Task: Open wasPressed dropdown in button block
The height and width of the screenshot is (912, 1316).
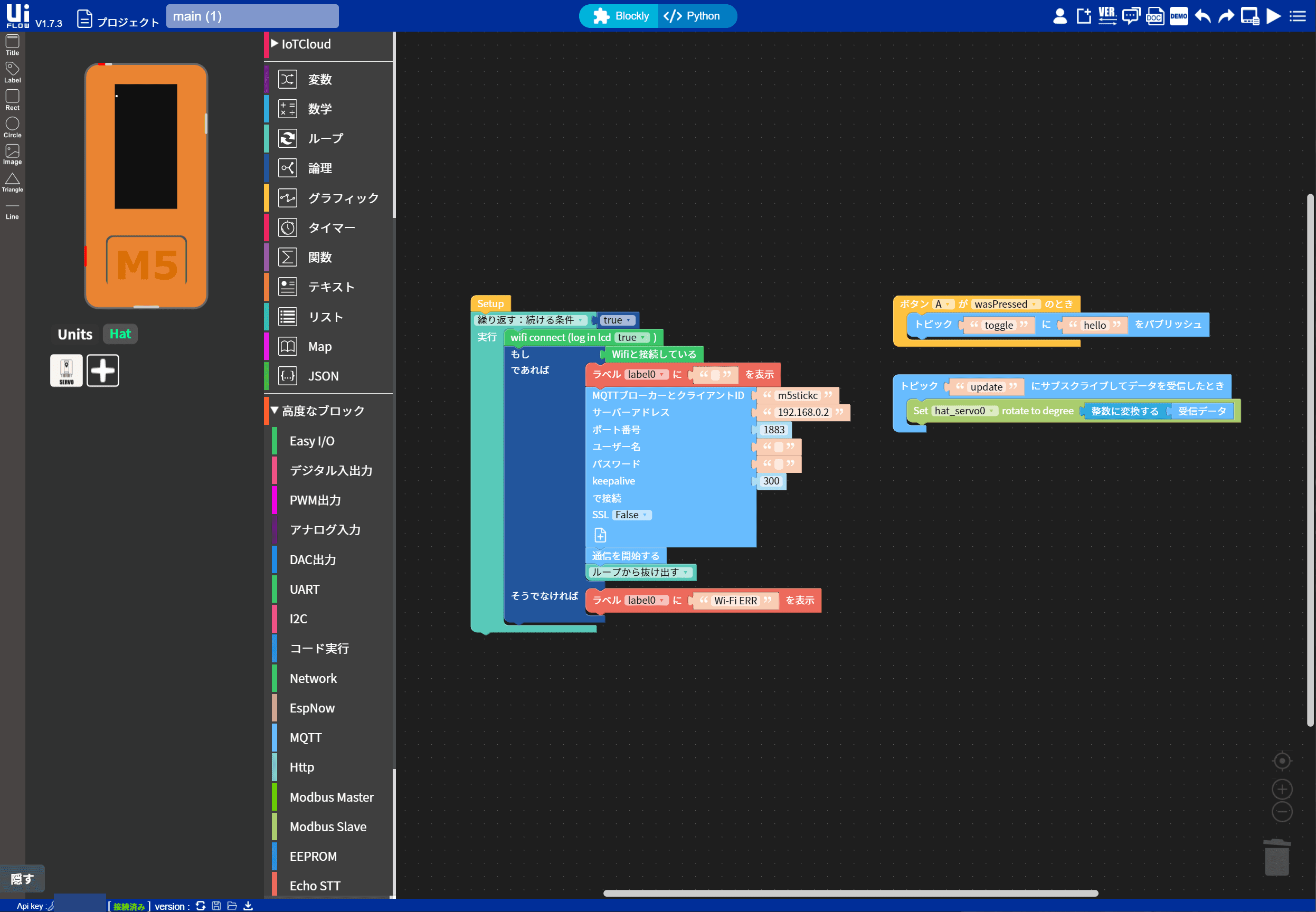Action: 1005,304
